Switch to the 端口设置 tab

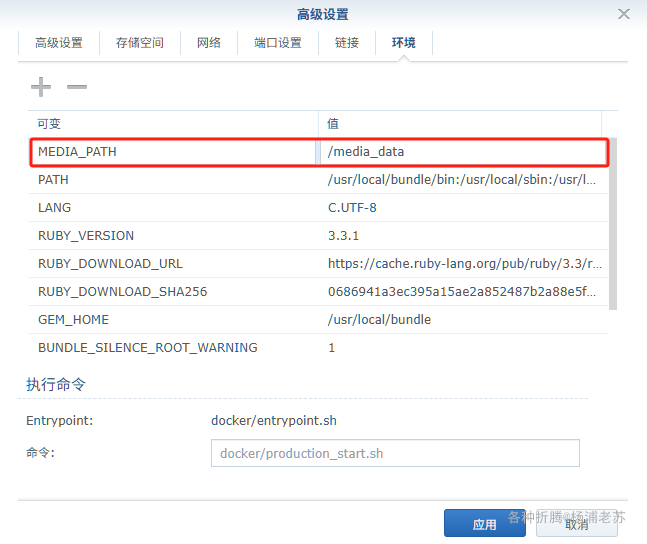[278, 43]
